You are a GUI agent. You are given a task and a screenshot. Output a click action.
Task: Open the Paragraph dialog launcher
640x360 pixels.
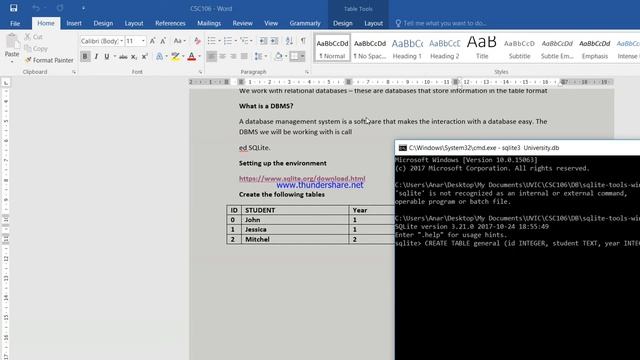[x=307, y=72]
